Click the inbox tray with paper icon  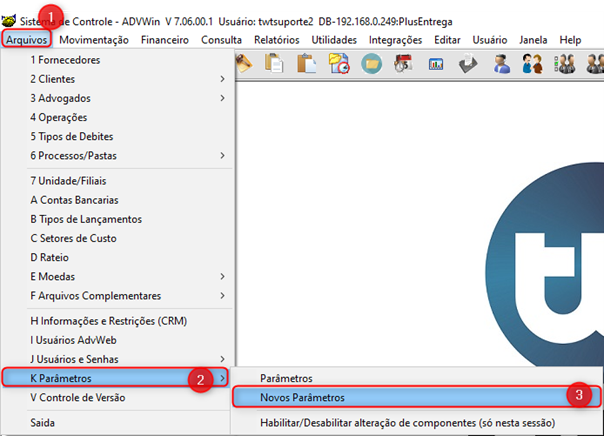pyautogui.click(x=468, y=64)
